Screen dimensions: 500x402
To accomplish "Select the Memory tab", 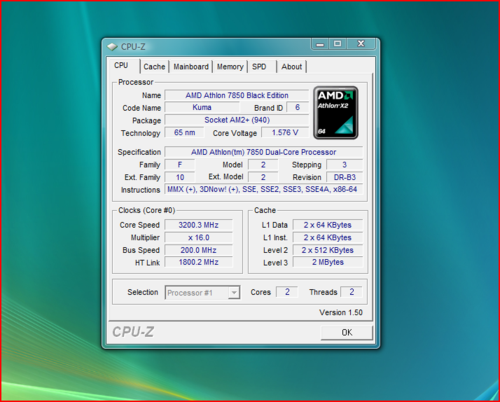I will [x=230, y=67].
